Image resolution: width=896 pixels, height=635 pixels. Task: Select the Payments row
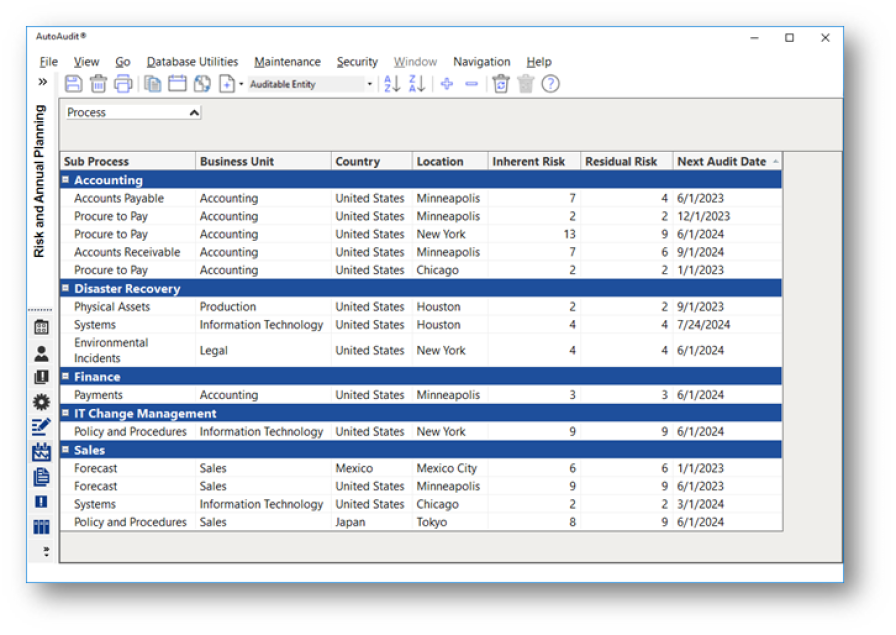421,395
